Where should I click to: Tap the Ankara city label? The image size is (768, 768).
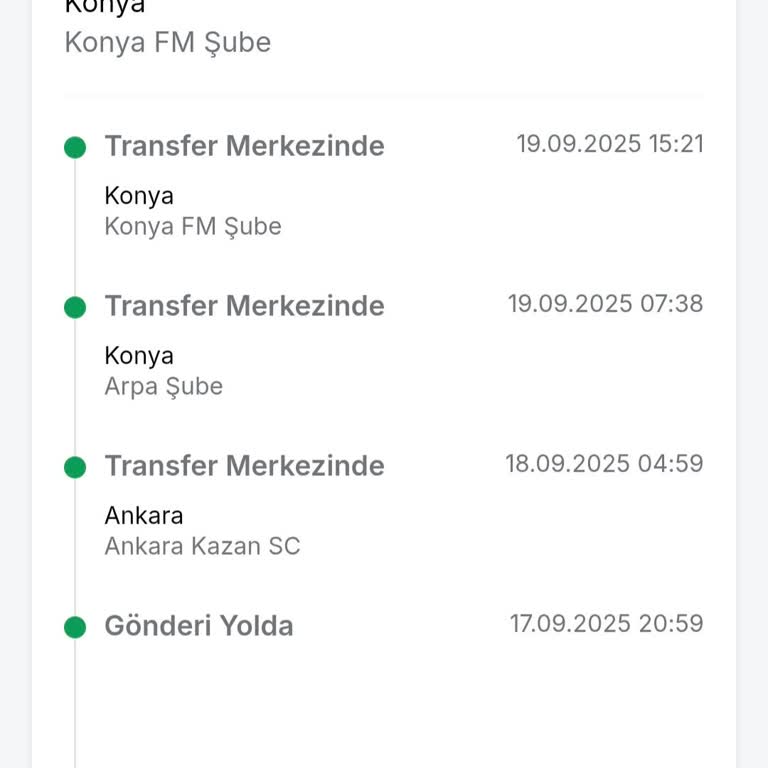coord(144,516)
